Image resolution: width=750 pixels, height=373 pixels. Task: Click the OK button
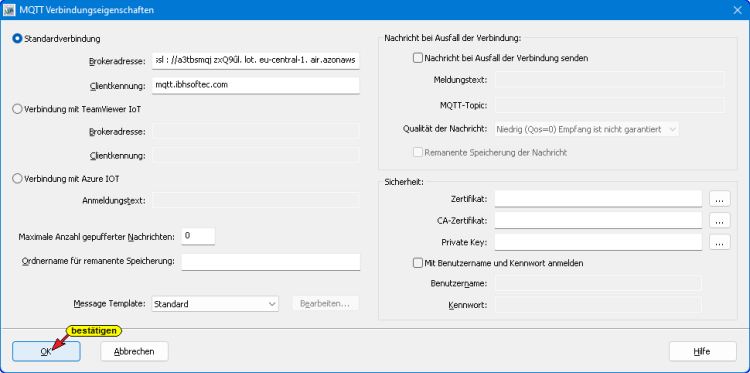[46, 351]
